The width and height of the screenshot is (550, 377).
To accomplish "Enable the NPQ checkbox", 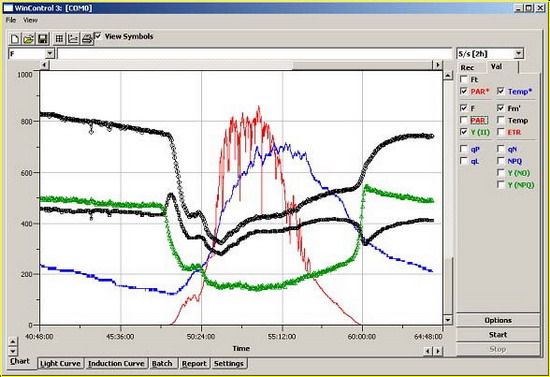I will pos(501,161).
